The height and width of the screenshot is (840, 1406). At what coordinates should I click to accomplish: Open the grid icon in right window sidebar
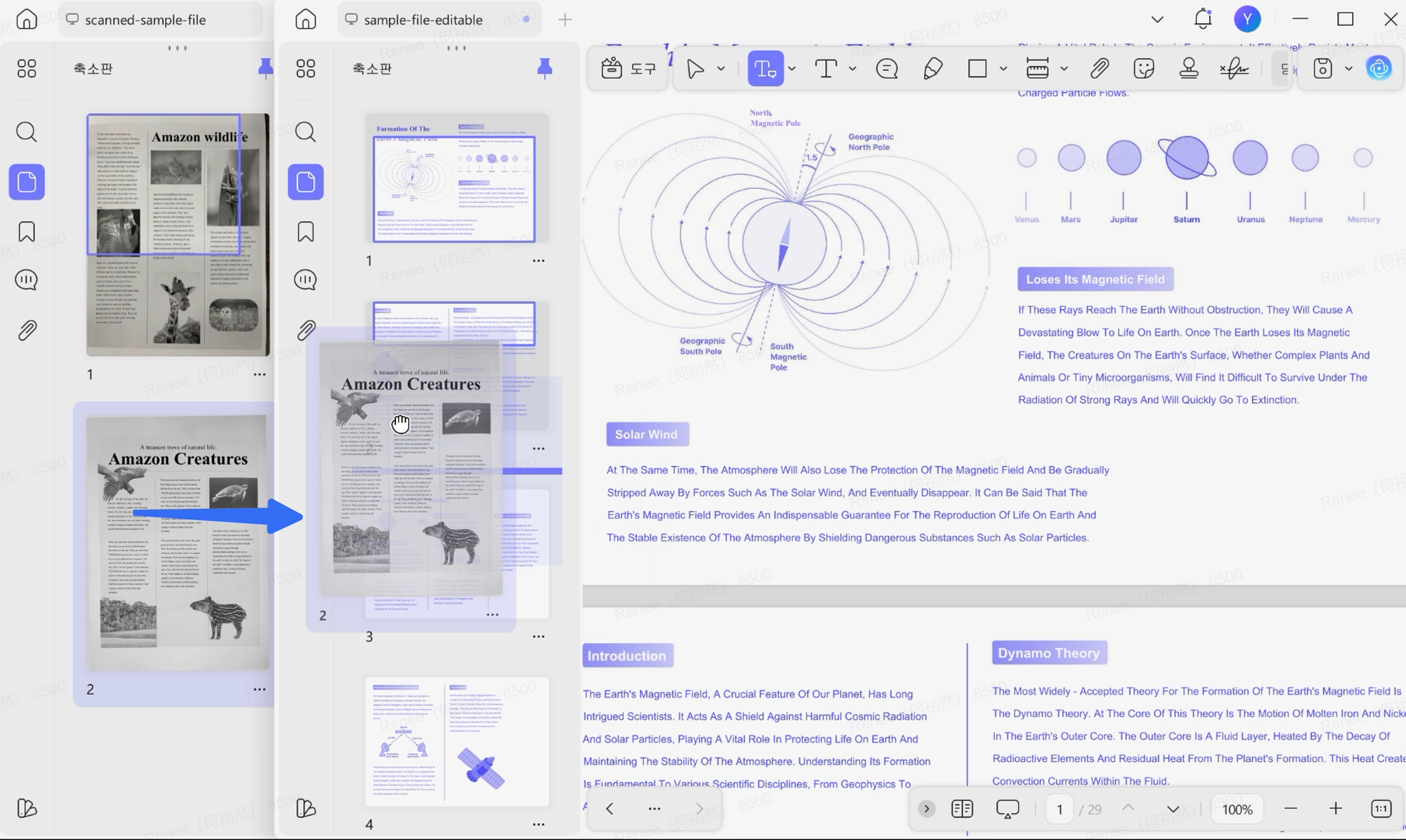pyautogui.click(x=305, y=68)
